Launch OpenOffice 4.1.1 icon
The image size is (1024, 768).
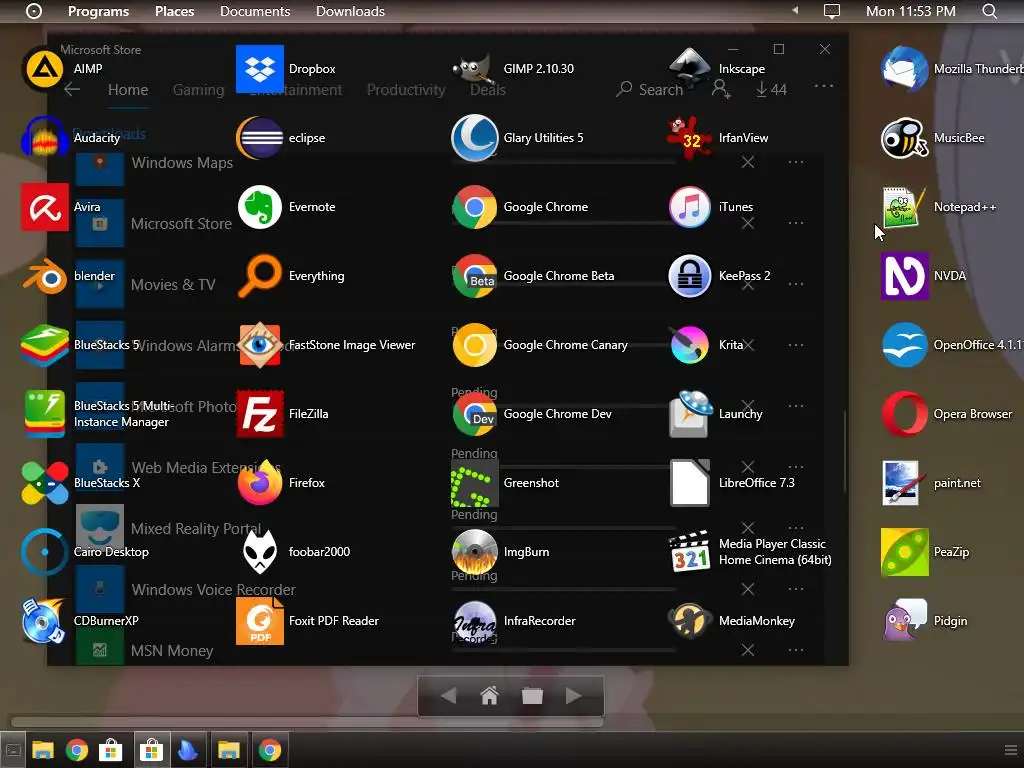click(904, 345)
